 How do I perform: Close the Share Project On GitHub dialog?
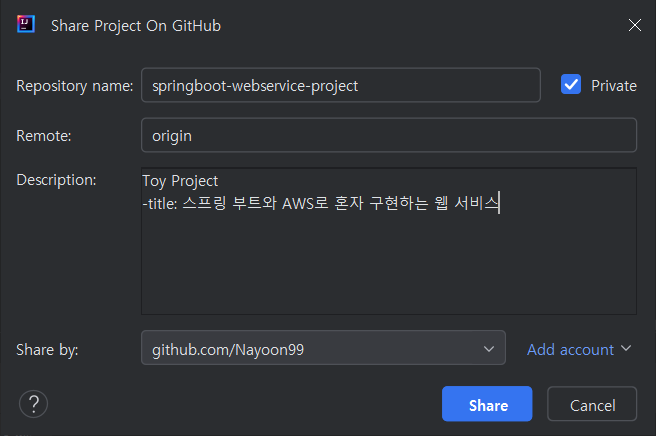(635, 25)
